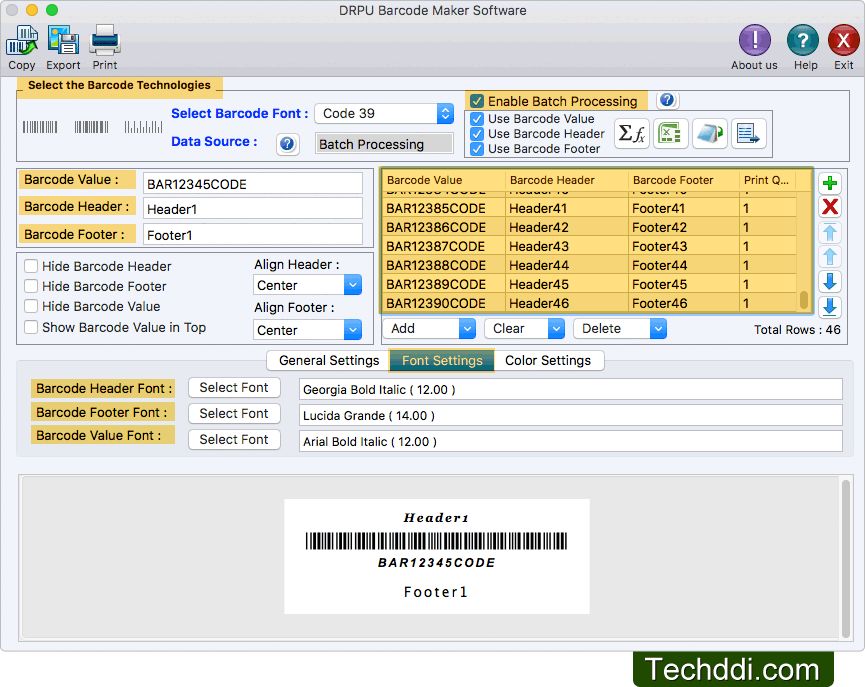Click the batch import file icon with green arrow
This screenshot has width=865, height=687.
(x=709, y=134)
